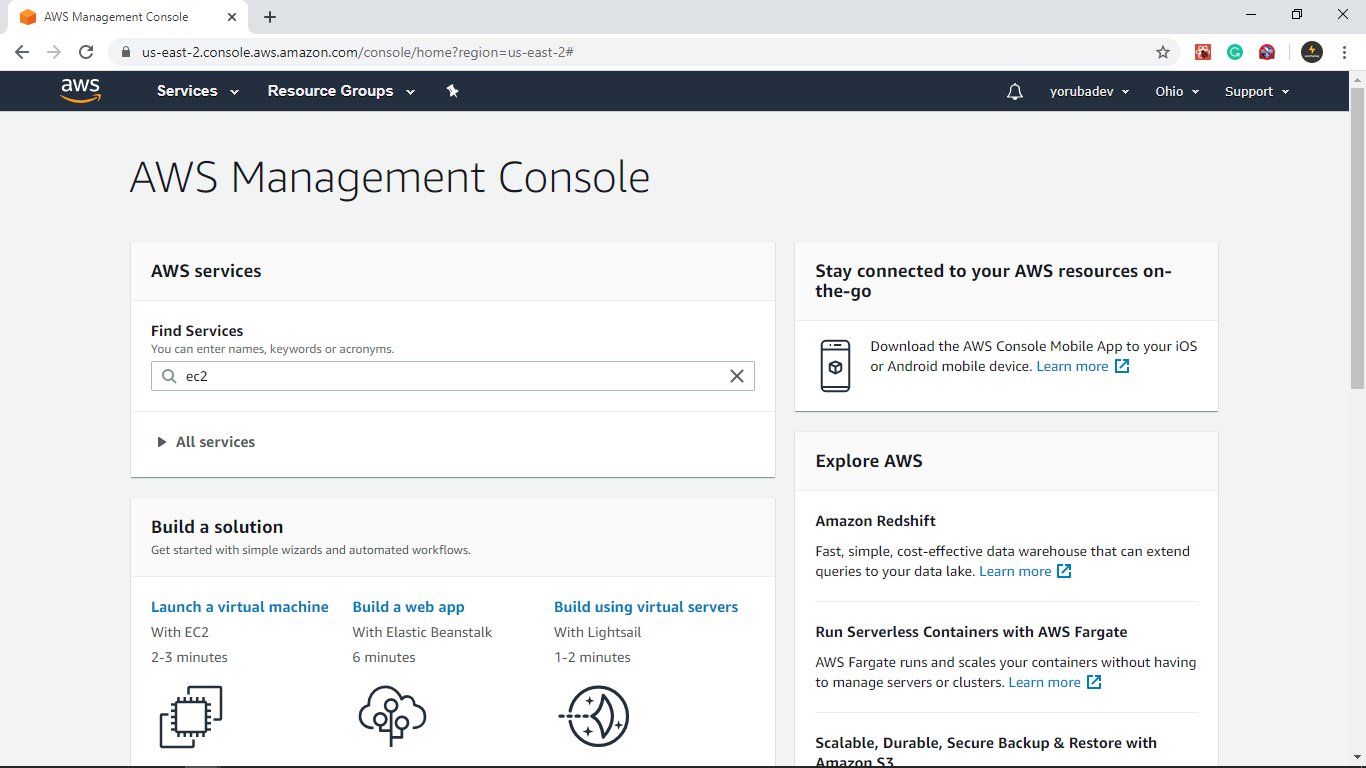Click the 'With EC2' text

pos(180,632)
